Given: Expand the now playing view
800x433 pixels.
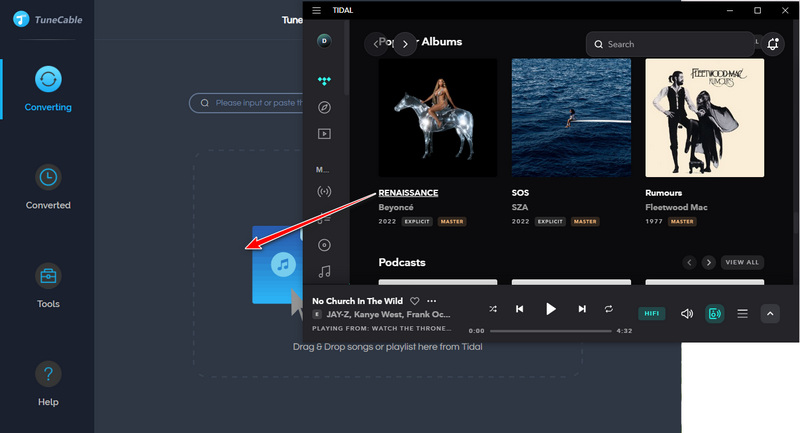Looking at the screenshot, I should [x=770, y=314].
